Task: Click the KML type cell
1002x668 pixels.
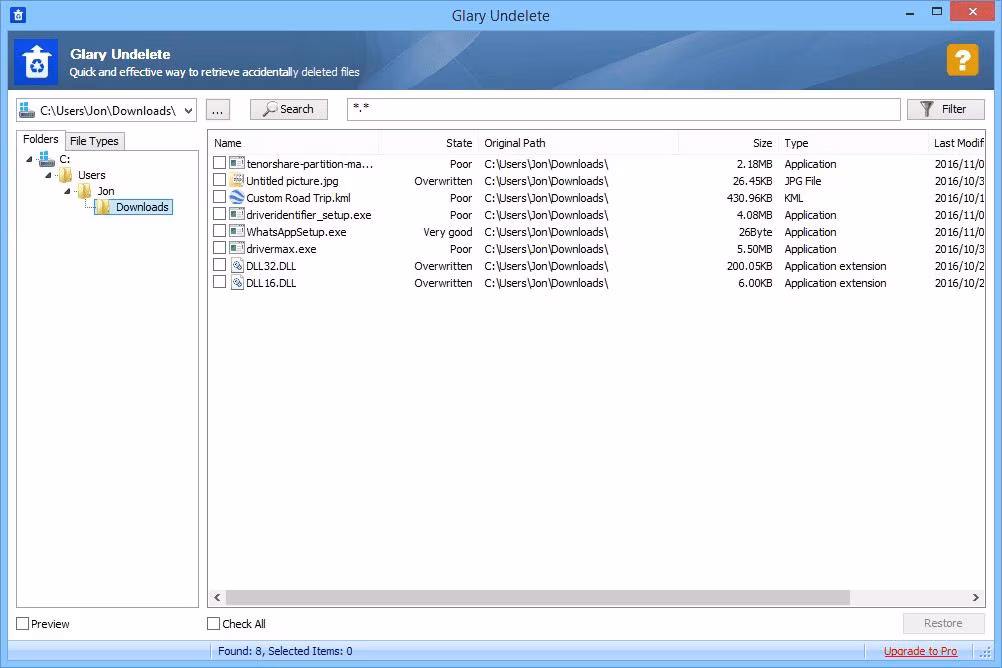Action: pyautogui.click(x=794, y=198)
